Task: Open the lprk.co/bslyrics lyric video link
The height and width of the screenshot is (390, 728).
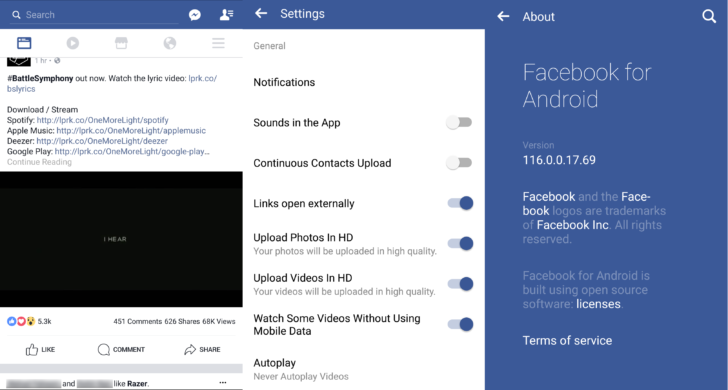Action: (x=111, y=84)
